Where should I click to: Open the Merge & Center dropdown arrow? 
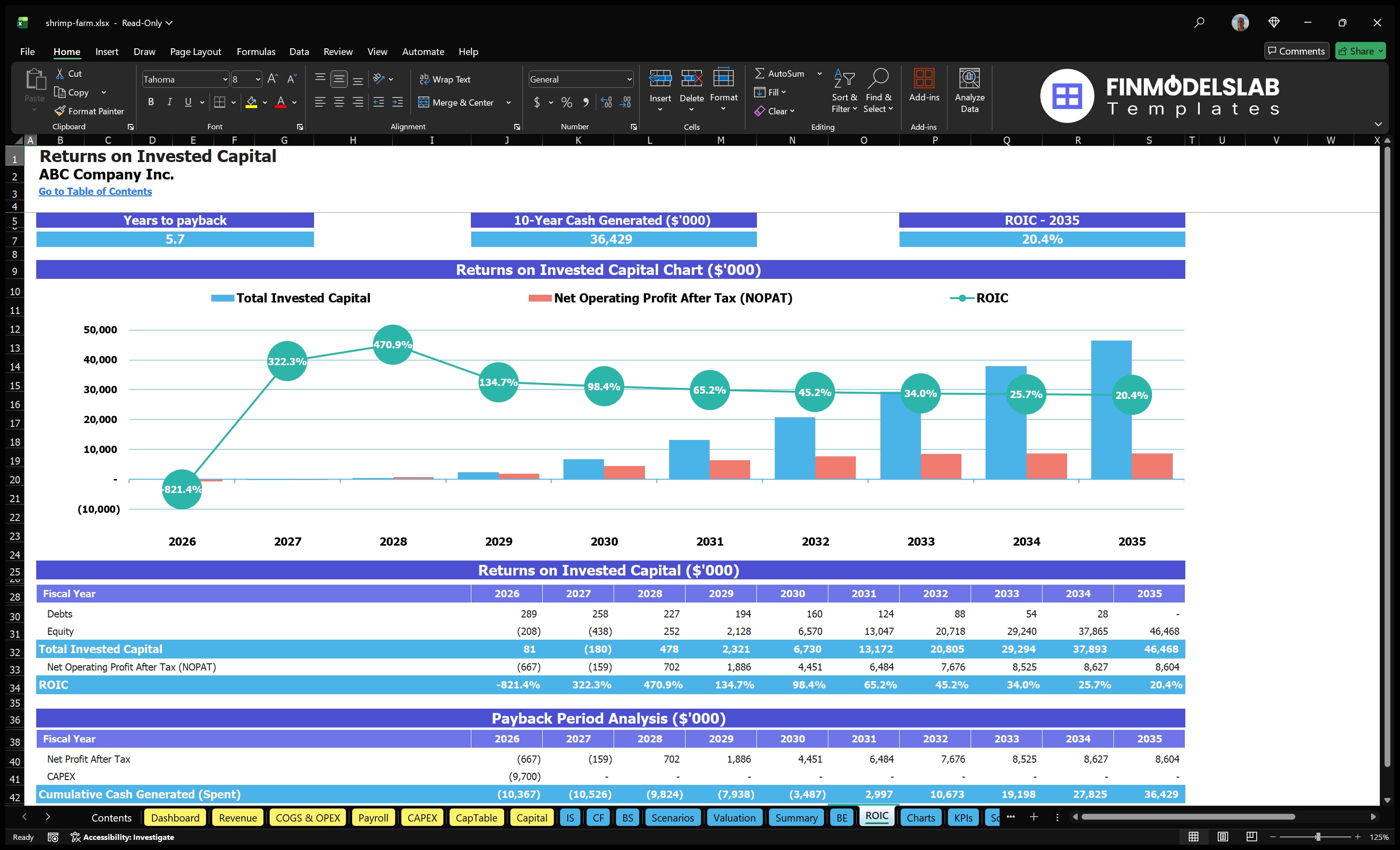point(508,103)
